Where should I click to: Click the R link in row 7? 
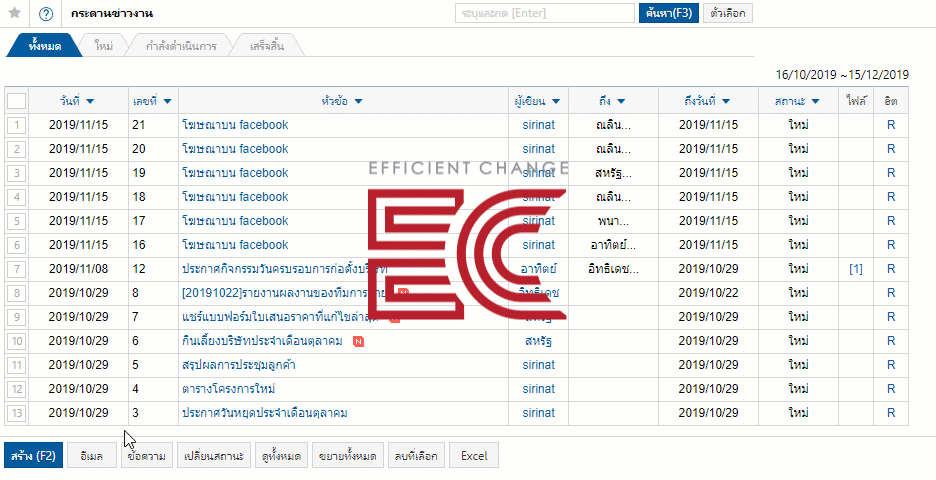(x=891, y=269)
